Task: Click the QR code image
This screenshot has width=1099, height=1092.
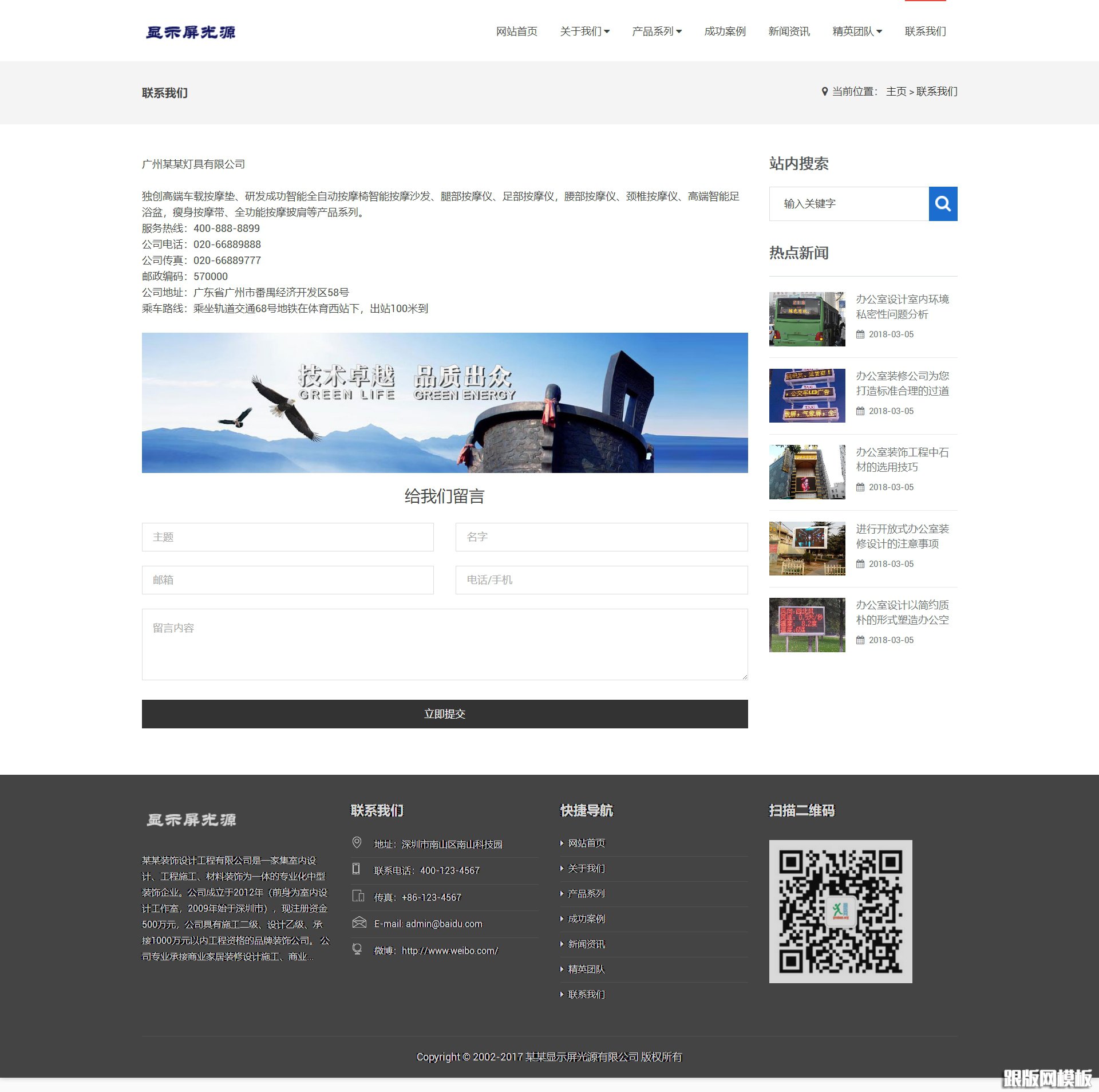Action: [x=840, y=911]
